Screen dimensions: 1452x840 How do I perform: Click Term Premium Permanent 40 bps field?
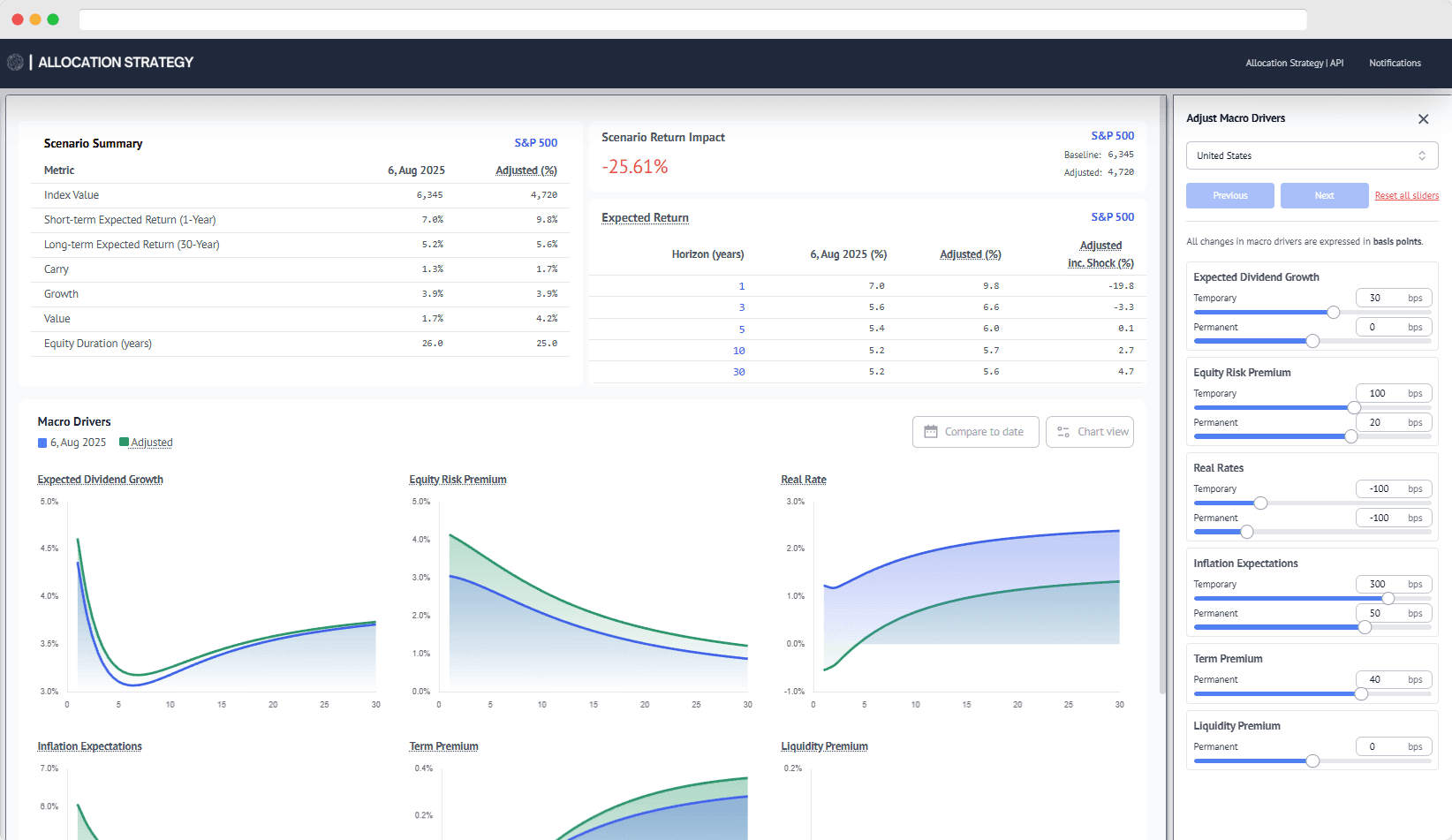1393,679
